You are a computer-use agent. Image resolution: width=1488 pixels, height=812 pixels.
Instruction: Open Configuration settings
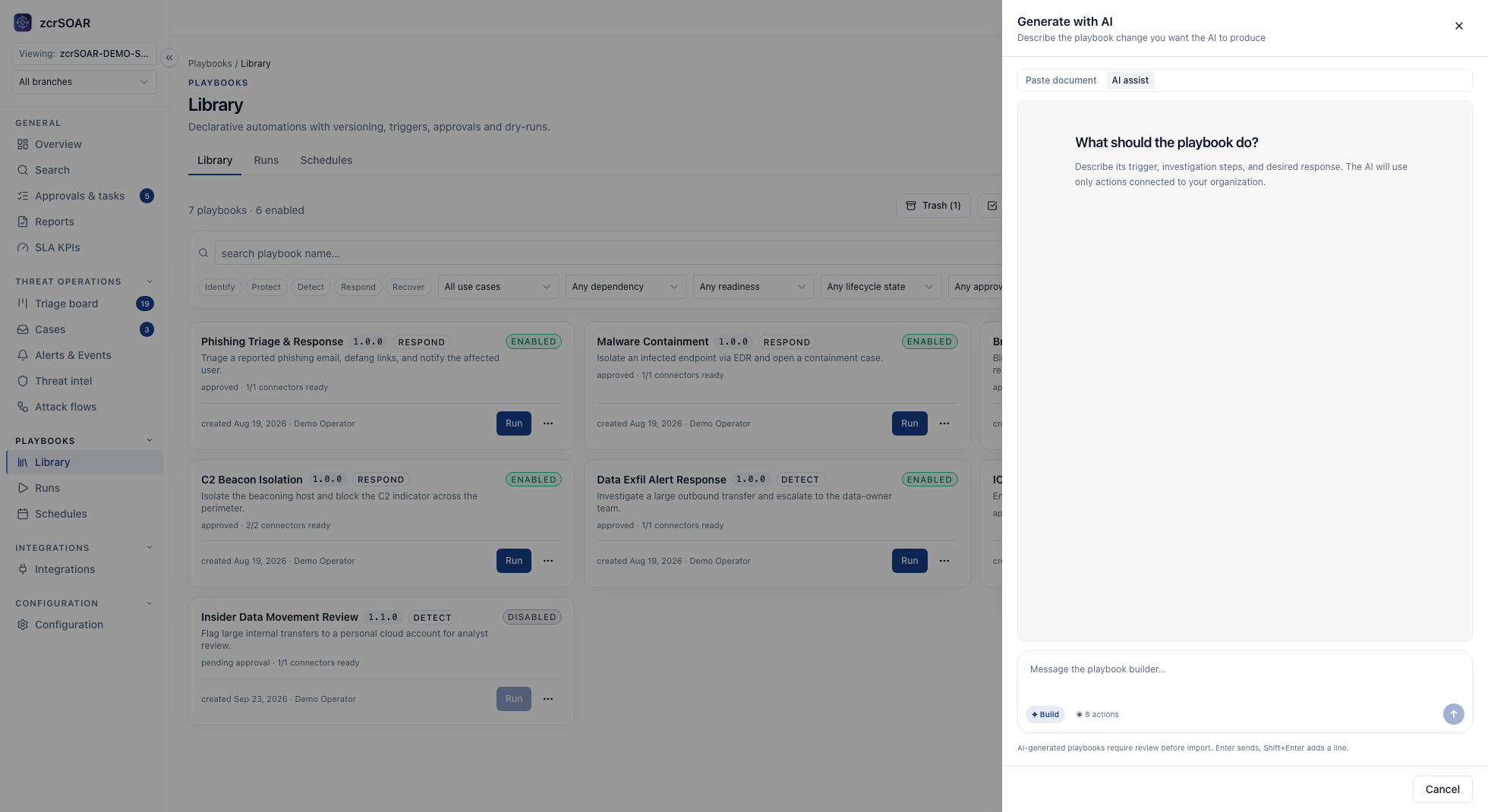[84, 625]
